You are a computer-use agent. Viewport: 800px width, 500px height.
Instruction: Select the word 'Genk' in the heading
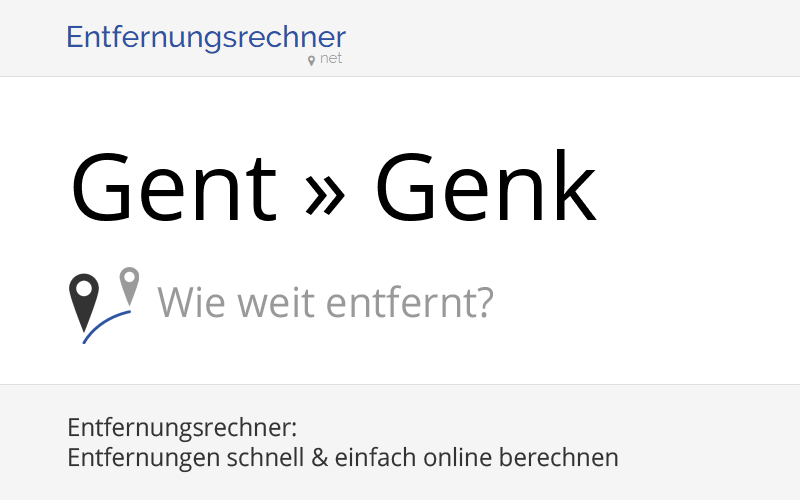486,187
